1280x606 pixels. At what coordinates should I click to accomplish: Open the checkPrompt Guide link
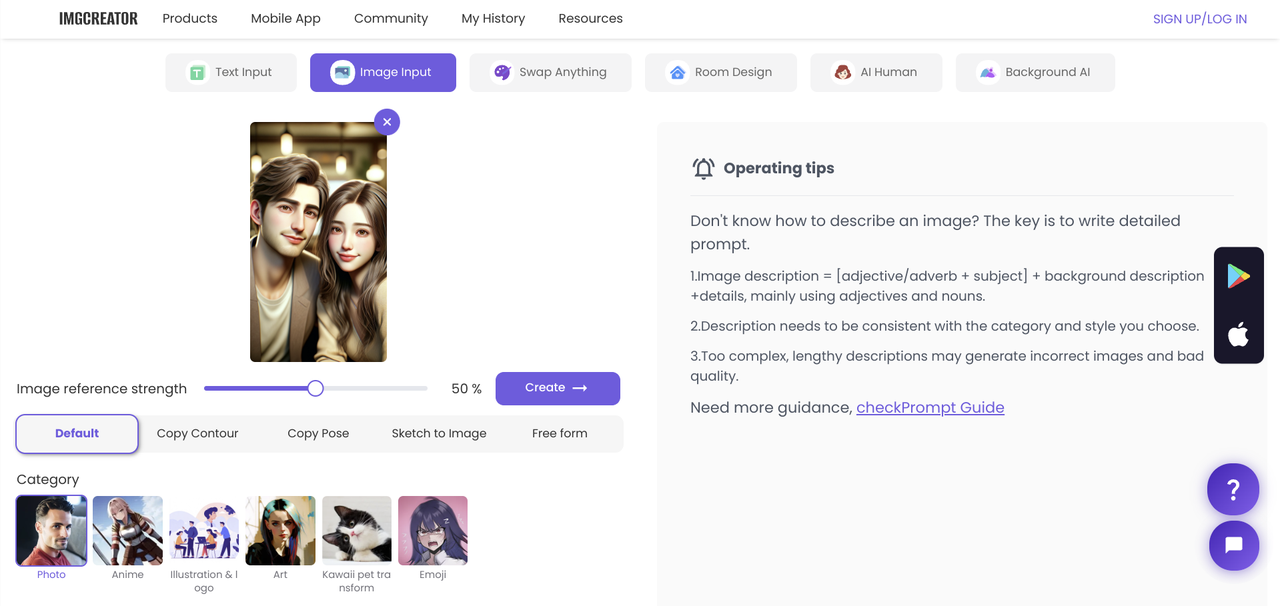coord(930,407)
